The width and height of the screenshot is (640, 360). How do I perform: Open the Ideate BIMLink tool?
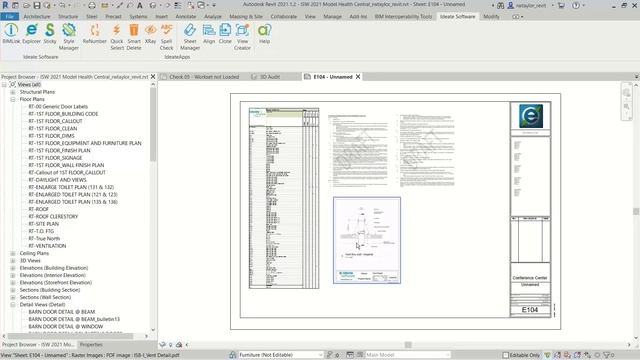tap(11, 33)
